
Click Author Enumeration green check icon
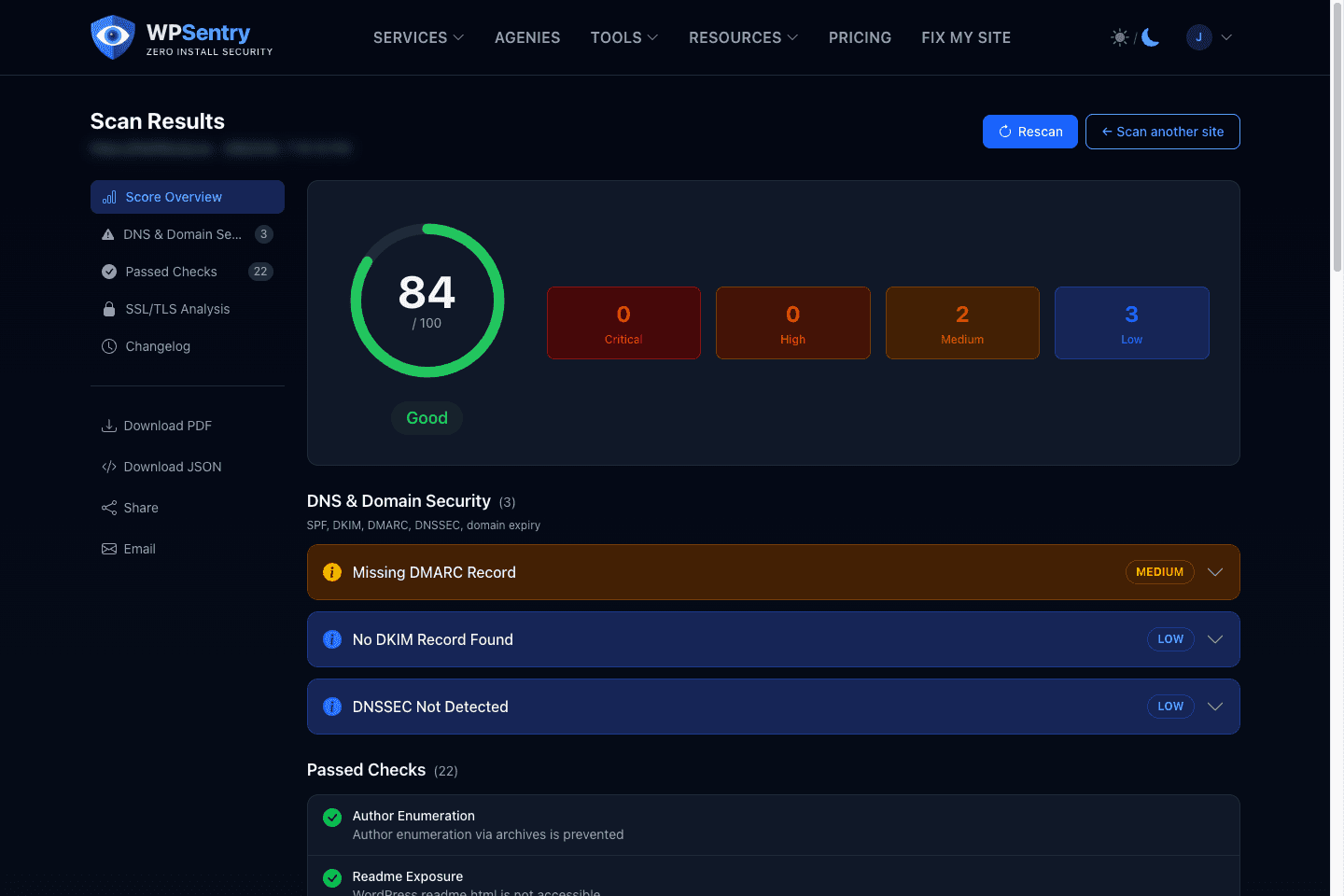[x=332, y=818]
